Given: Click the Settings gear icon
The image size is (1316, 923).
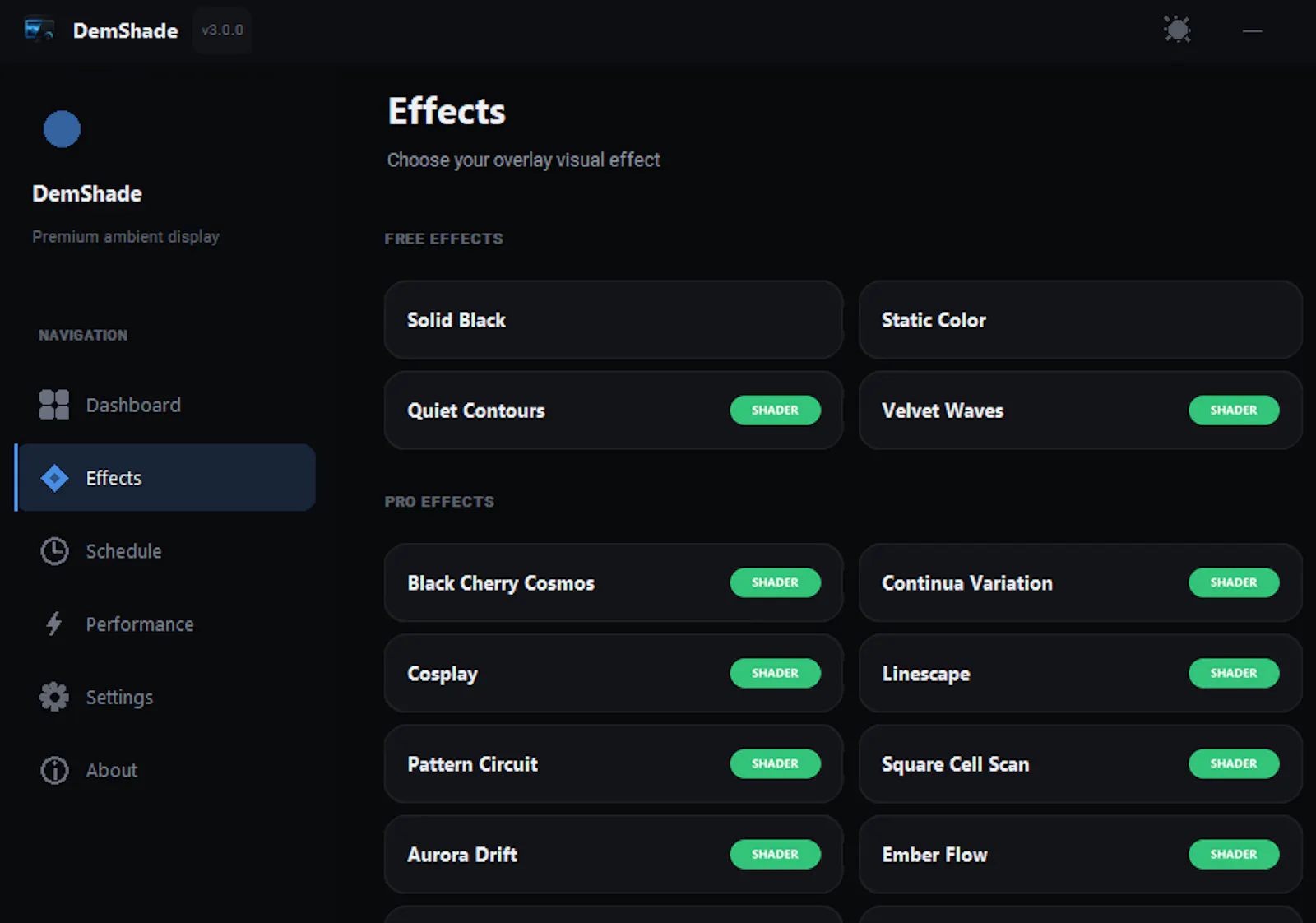Looking at the screenshot, I should (x=54, y=697).
